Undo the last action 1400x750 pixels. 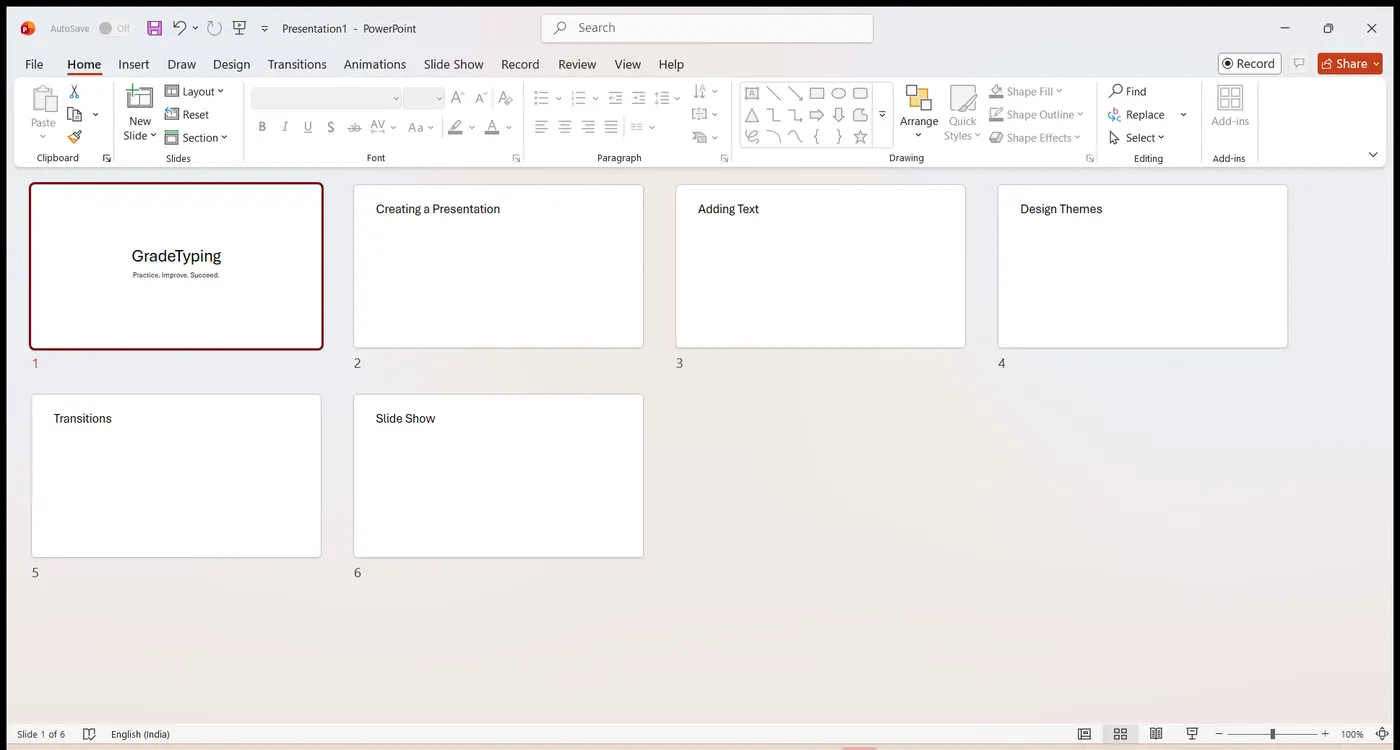[179, 28]
